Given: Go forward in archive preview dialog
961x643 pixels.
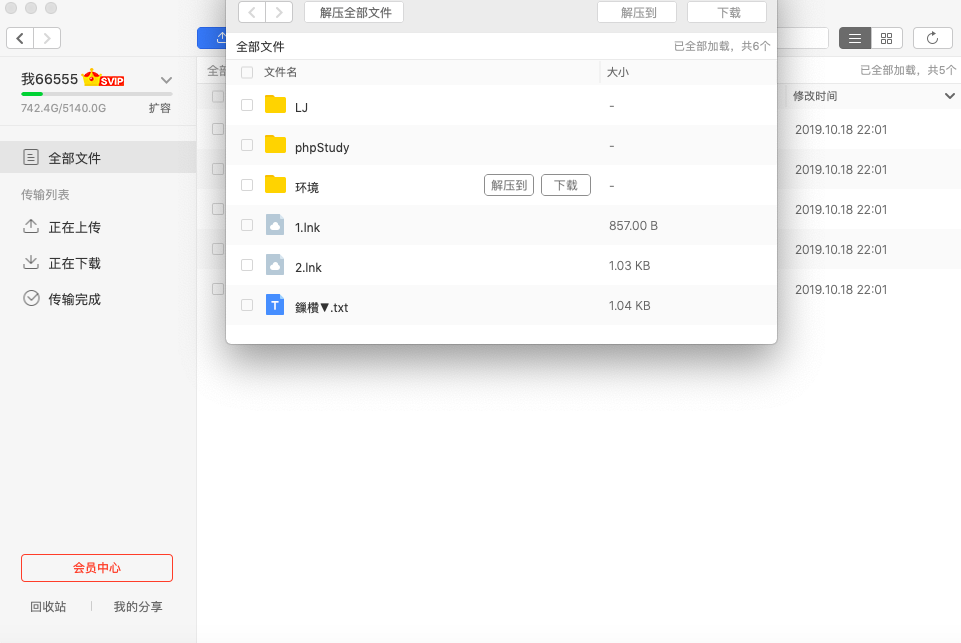Looking at the screenshot, I should pos(279,12).
